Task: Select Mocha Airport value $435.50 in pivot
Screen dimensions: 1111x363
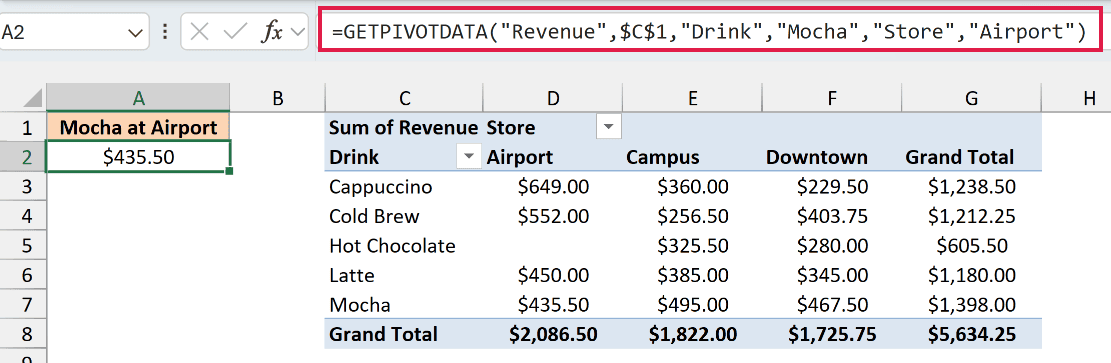Action: pos(553,304)
